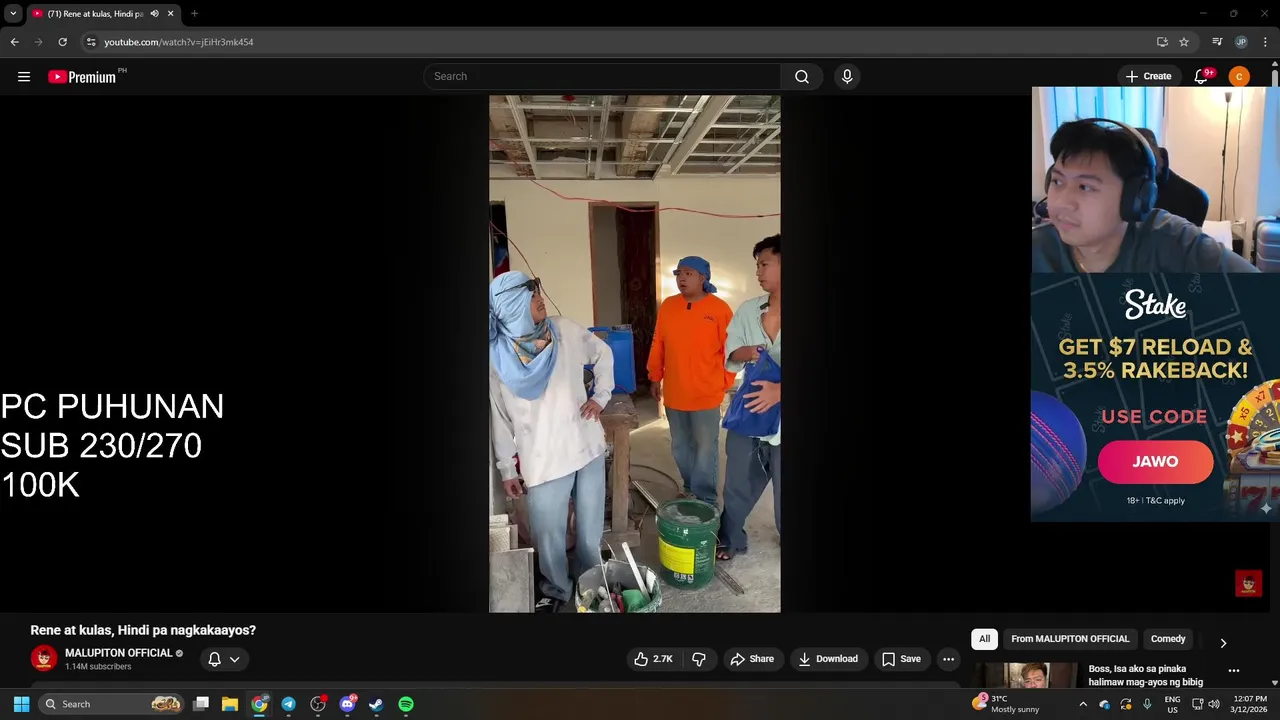Open OBS Studio from the taskbar
The height and width of the screenshot is (720, 1280).
[318, 704]
